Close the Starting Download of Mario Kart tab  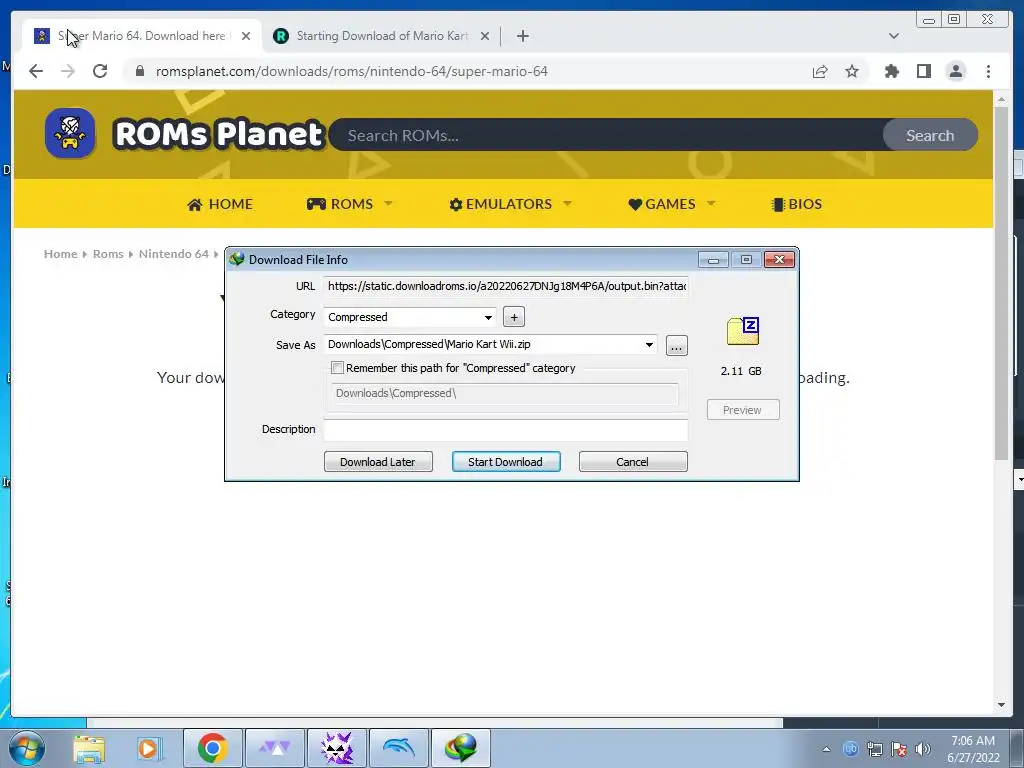[x=485, y=36]
